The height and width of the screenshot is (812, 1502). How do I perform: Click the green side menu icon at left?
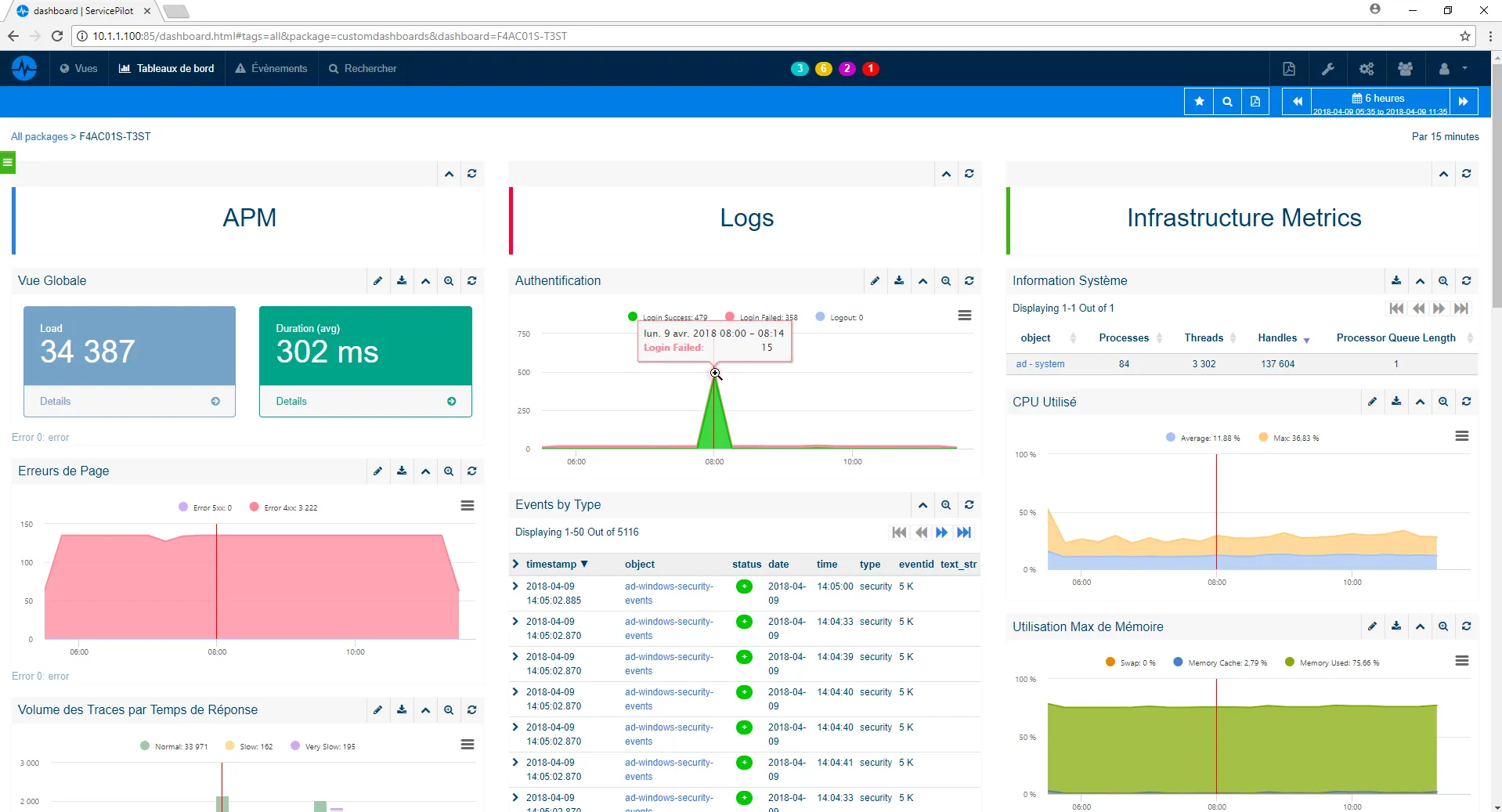[7, 163]
